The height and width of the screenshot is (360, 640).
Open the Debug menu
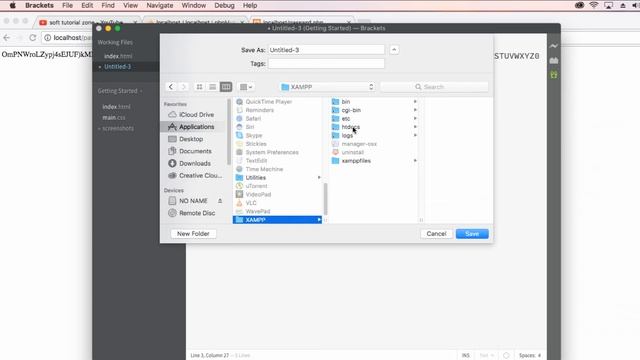224,5
